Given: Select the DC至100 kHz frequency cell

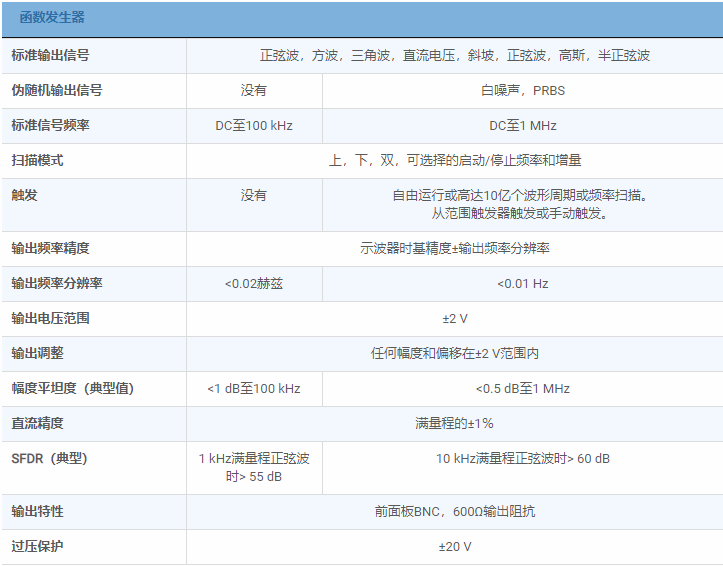Looking at the screenshot, I should tap(254, 125).
